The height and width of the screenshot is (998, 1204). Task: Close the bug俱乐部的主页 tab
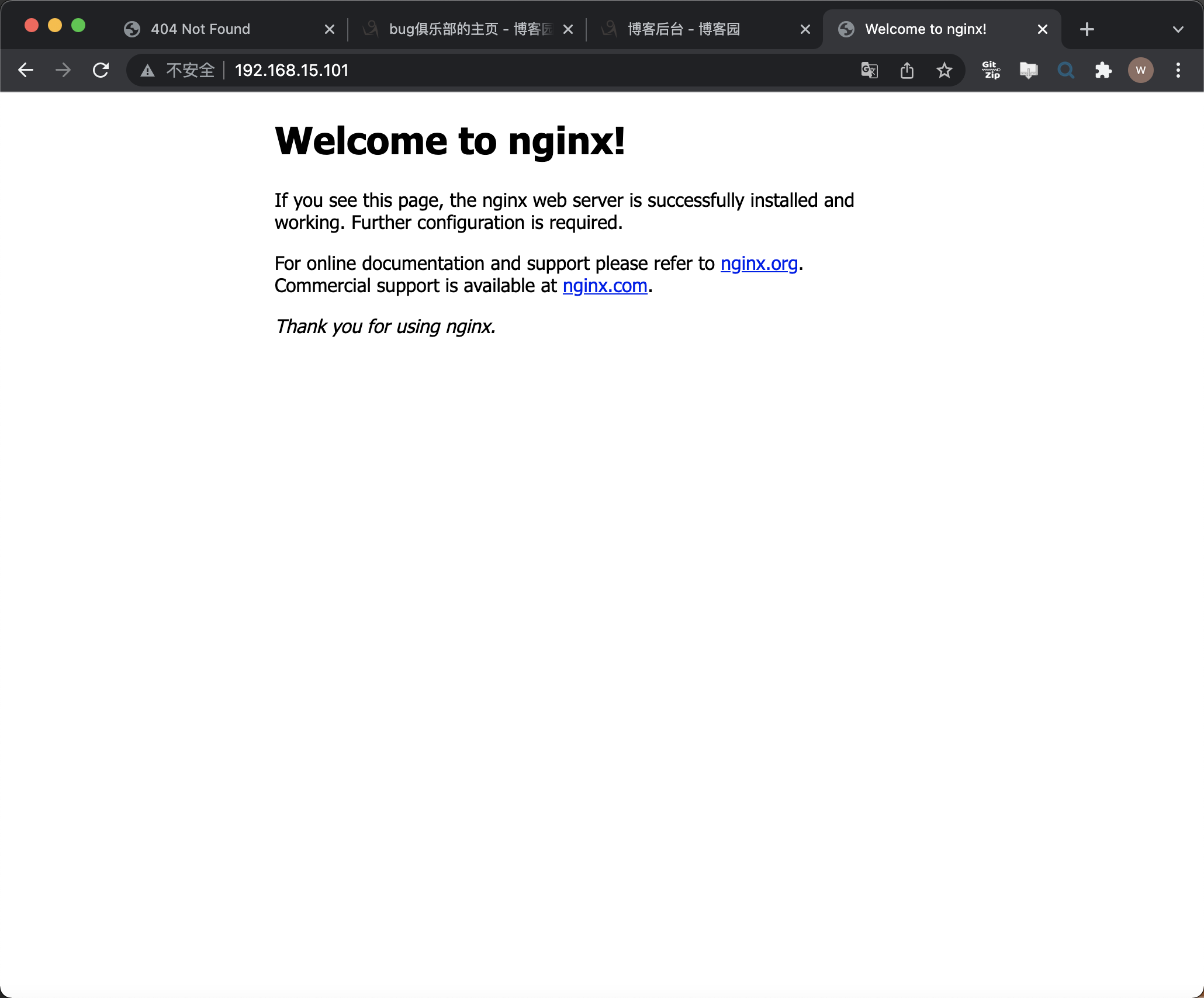click(568, 29)
